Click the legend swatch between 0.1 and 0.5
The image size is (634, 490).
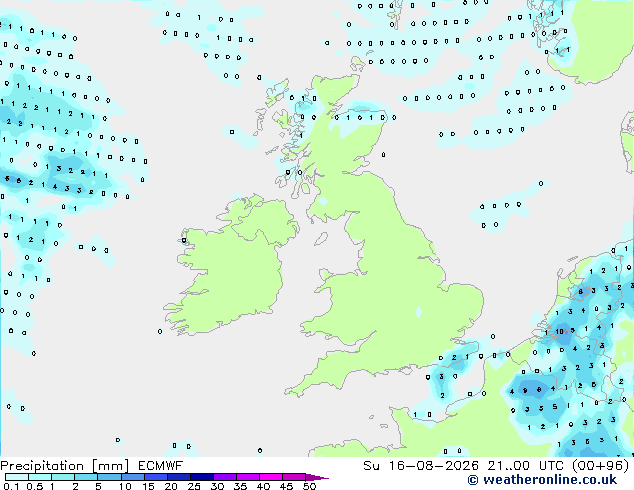pos(17,477)
